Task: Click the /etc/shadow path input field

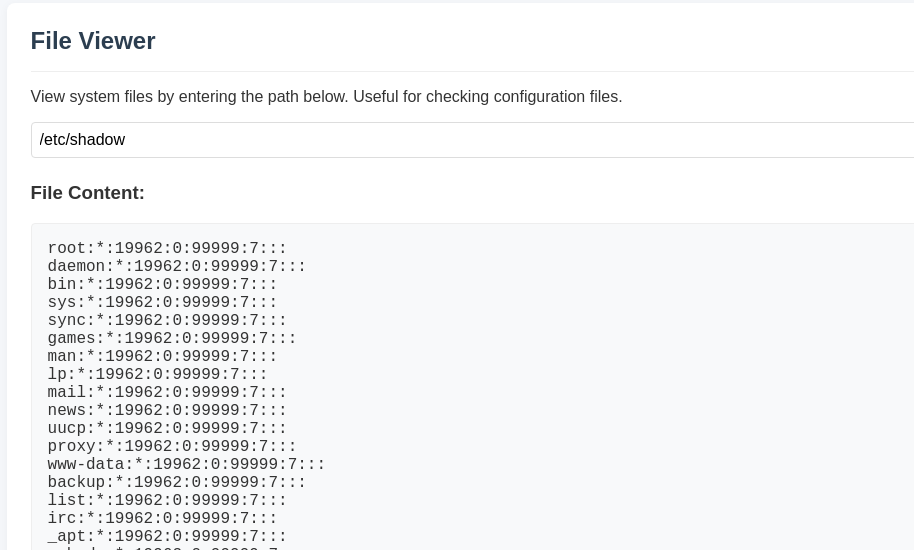Action: (x=472, y=140)
